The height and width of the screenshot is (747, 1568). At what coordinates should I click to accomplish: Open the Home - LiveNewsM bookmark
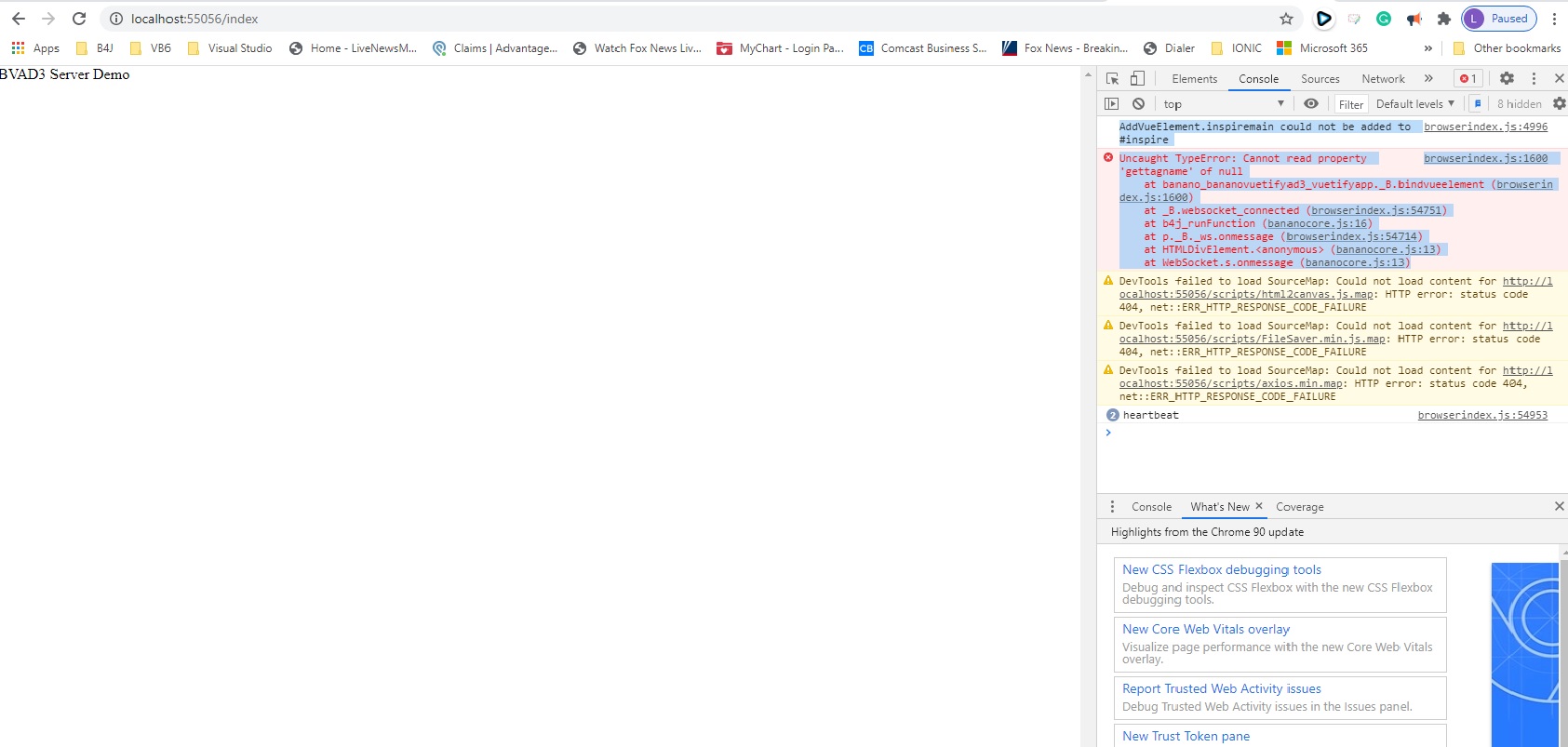pyautogui.click(x=353, y=48)
